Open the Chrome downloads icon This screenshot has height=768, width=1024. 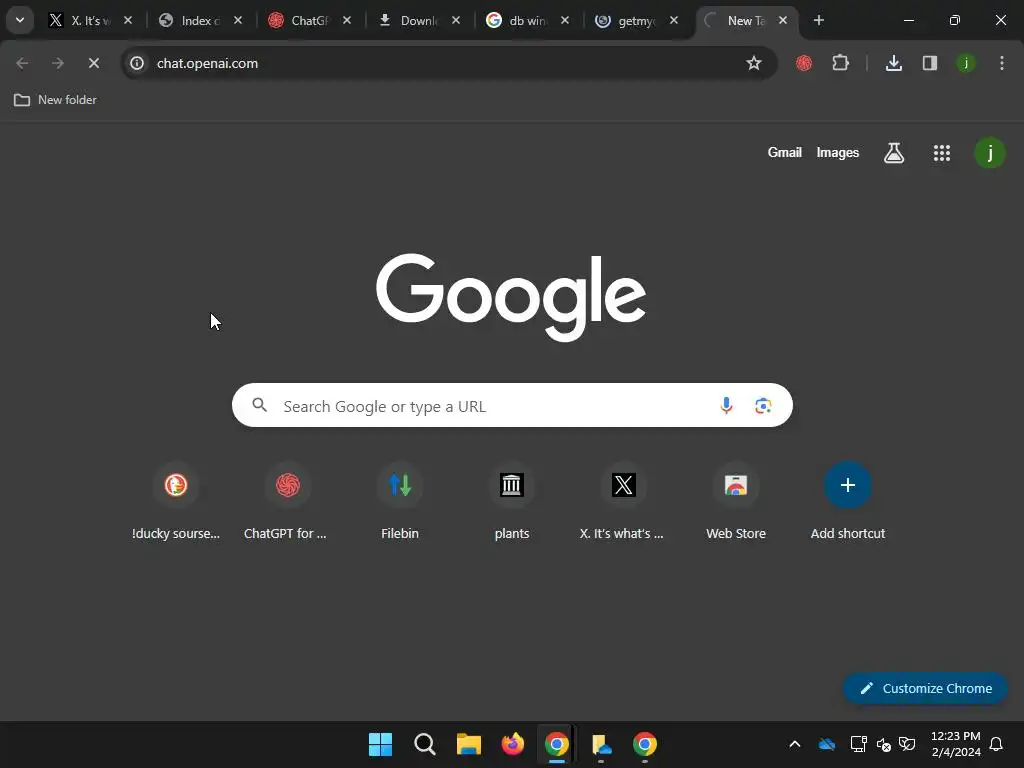894,63
